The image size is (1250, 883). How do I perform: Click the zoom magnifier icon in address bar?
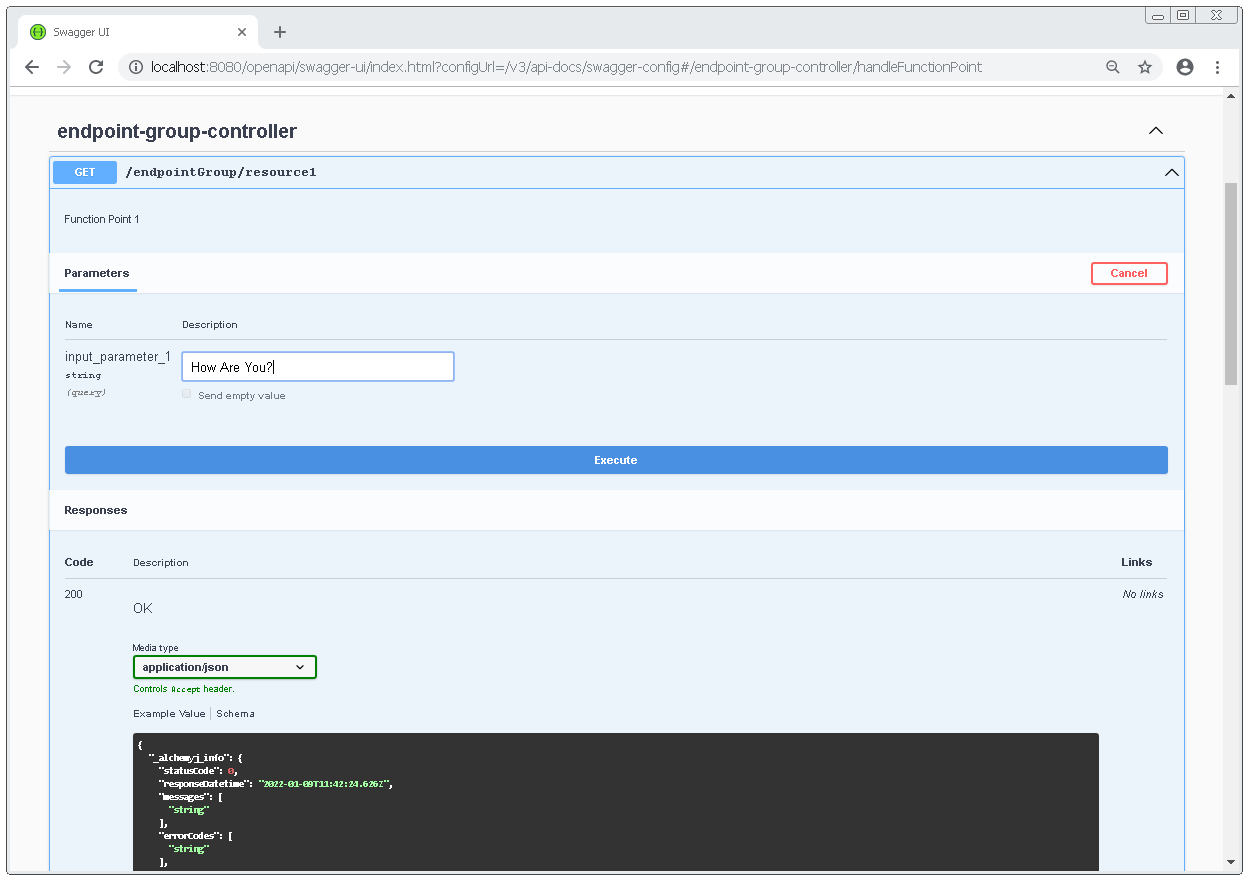[1113, 67]
